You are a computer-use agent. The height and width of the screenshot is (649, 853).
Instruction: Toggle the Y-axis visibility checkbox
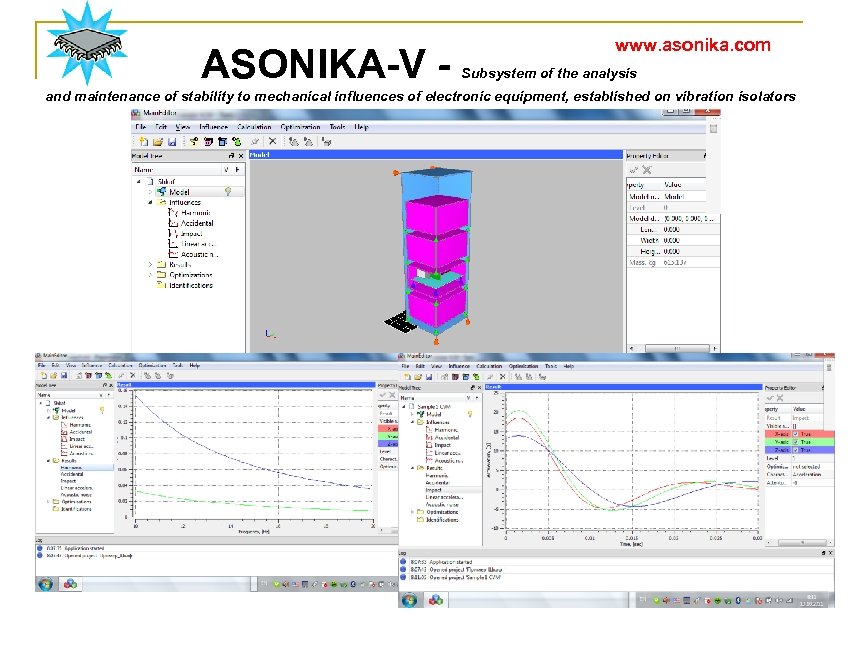point(796,442)
